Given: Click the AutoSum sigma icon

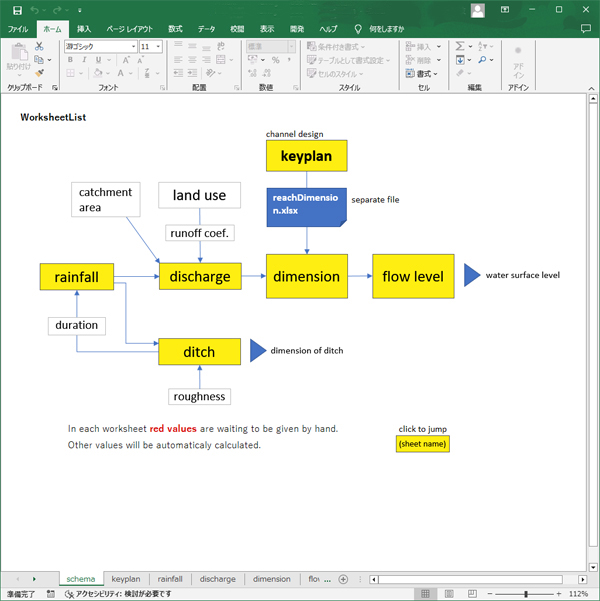Looking at the screenshot, I should pyautogui.click(x=460, y=46).
